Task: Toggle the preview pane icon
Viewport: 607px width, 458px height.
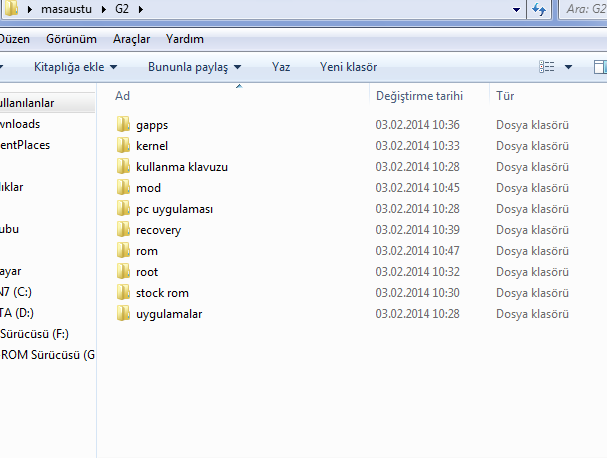Action: [600, 67]
